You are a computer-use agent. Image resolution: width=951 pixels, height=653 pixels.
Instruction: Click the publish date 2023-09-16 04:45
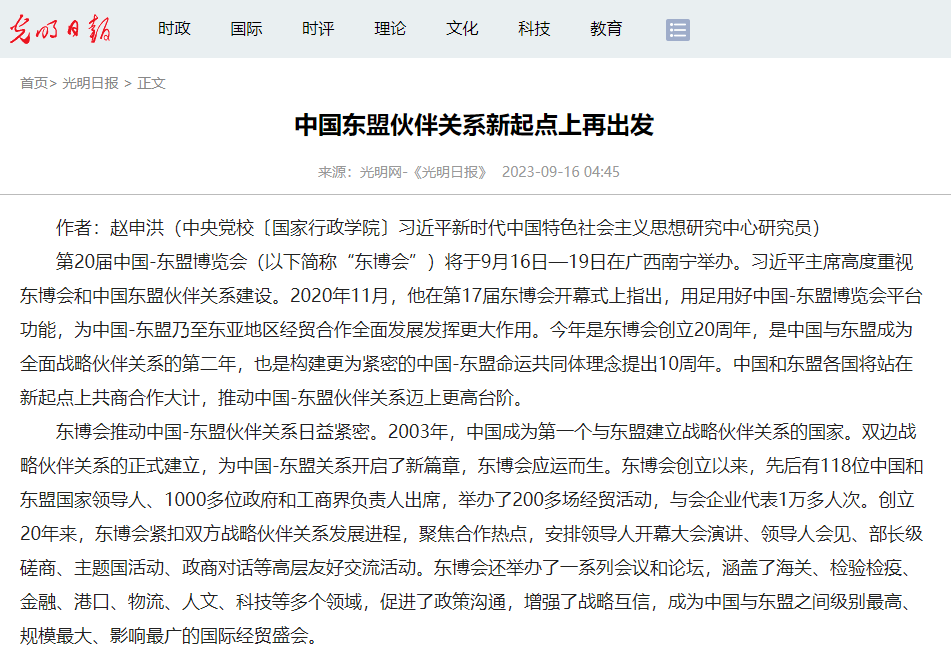tap(560, 172)
